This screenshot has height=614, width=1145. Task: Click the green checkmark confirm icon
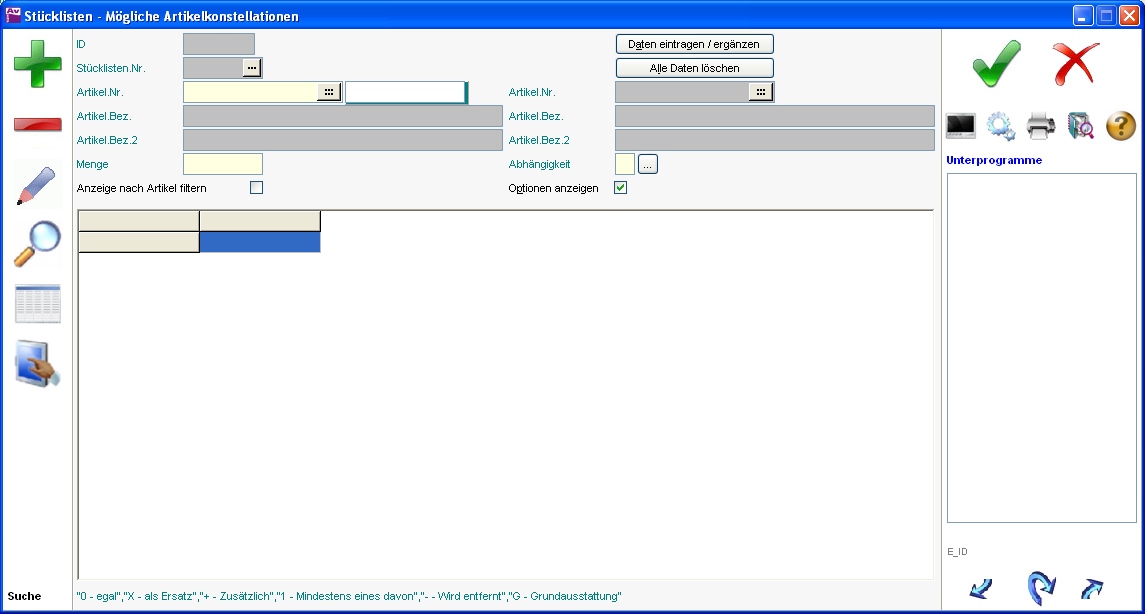click(996, 64)
